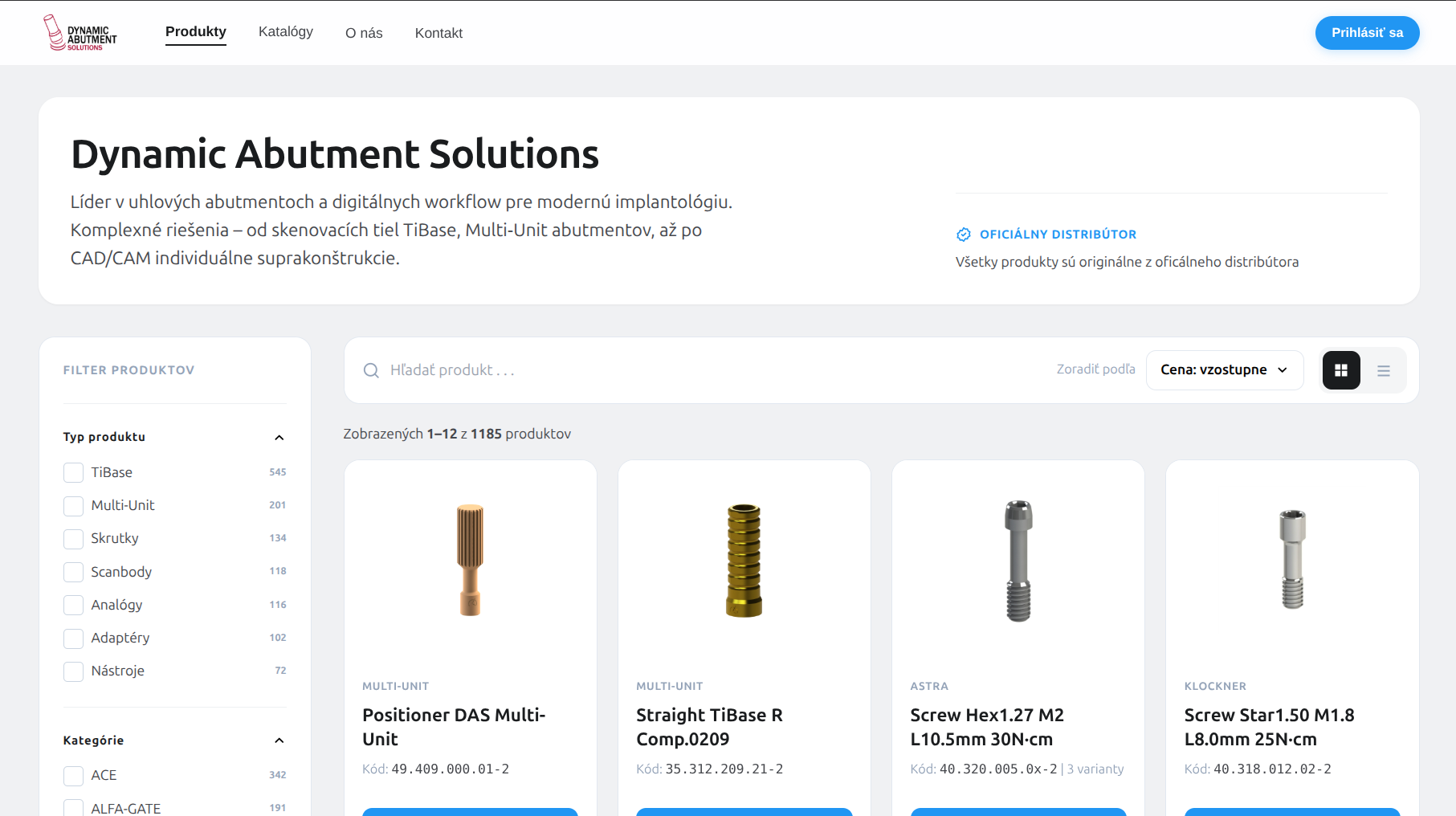Open the Kontakt page
The width and height of the screenshot is (1456, 816).
pos(438,33)
